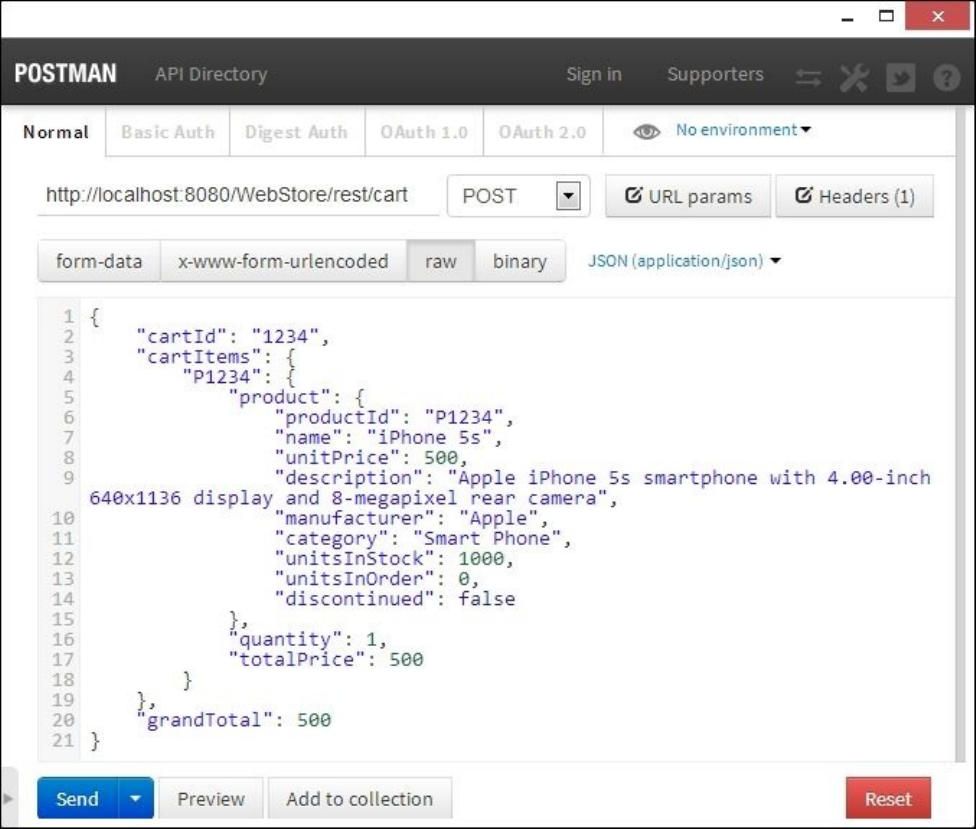The height and width of the screenshot is (829, 976).
Task: Open settings wrench and screwdriver icon
Action: tap(854, 78)
